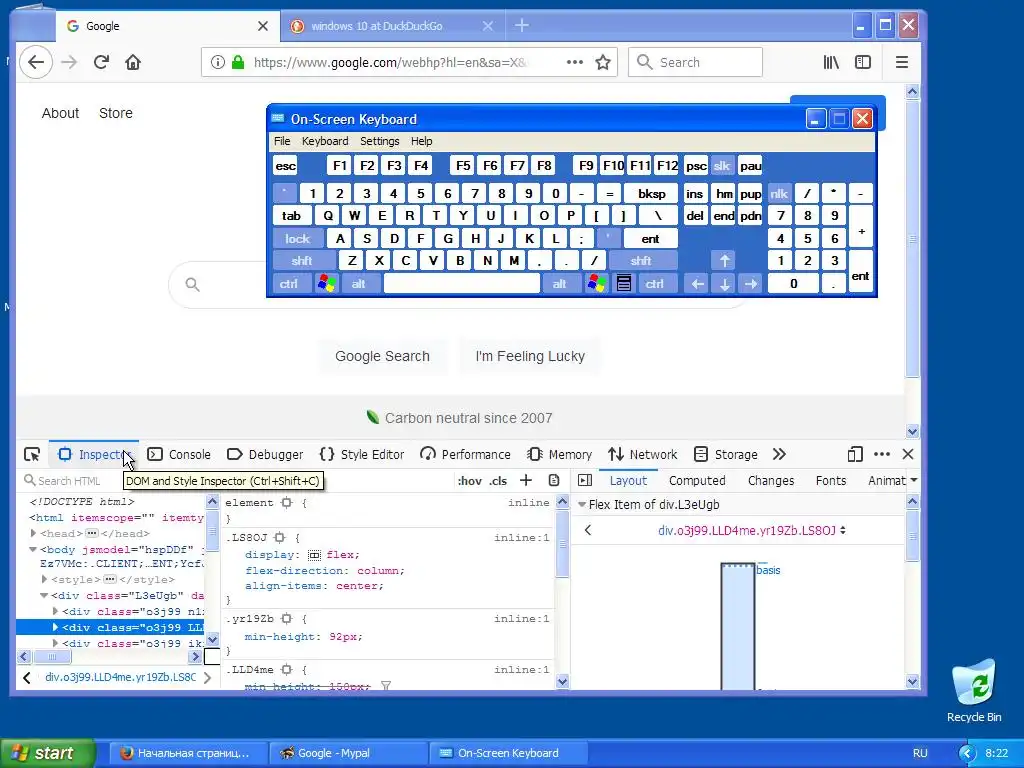Toggle the left ctrl key on the On-Screen Keyboard
The image size is (1024, 768).
pos(289,283)
